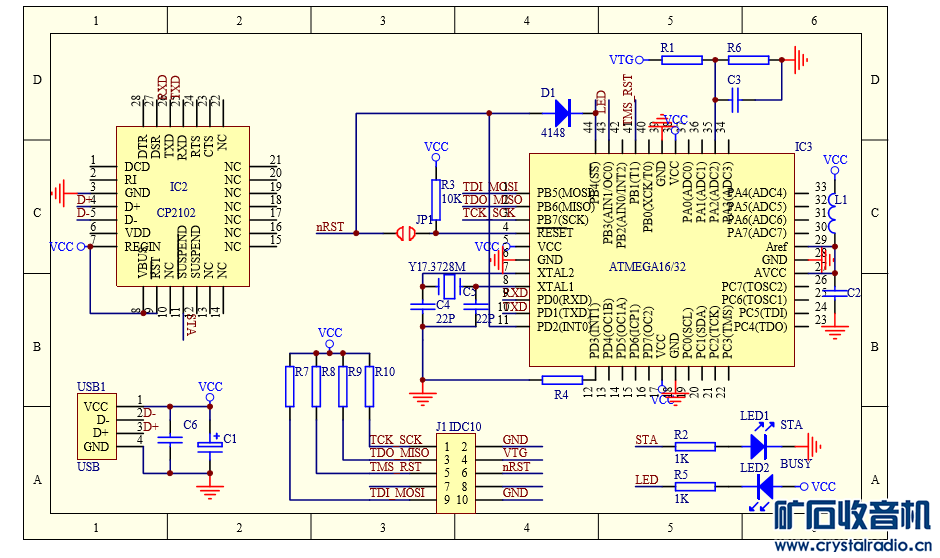The image size is (940, 558).
Task: Select the IC2 CP2102 chip body
Action: [183, 206]
